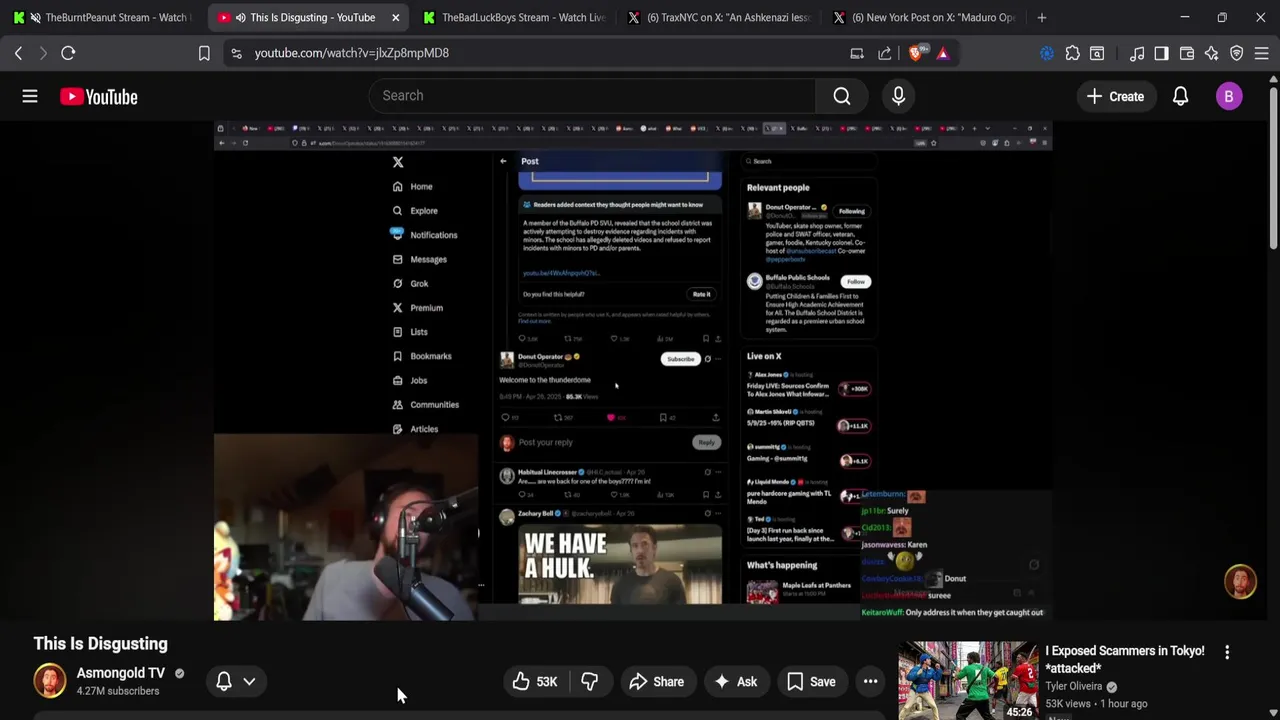The image size is (1280, 720).
Task: Share this page from address bar
Action: (x=885, y=53)
